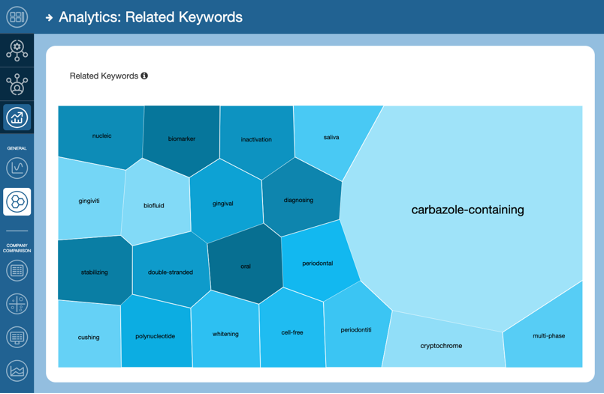Open the table list icon under Company Comparison
The height and width of the screenshot is (394, 604).
(17, 270)
